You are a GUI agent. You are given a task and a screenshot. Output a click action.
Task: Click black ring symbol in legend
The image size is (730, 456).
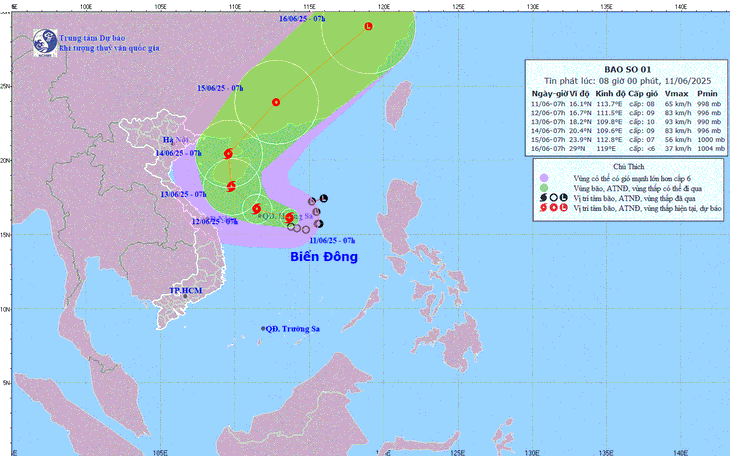pyautogui.click(x=553, y=198)
